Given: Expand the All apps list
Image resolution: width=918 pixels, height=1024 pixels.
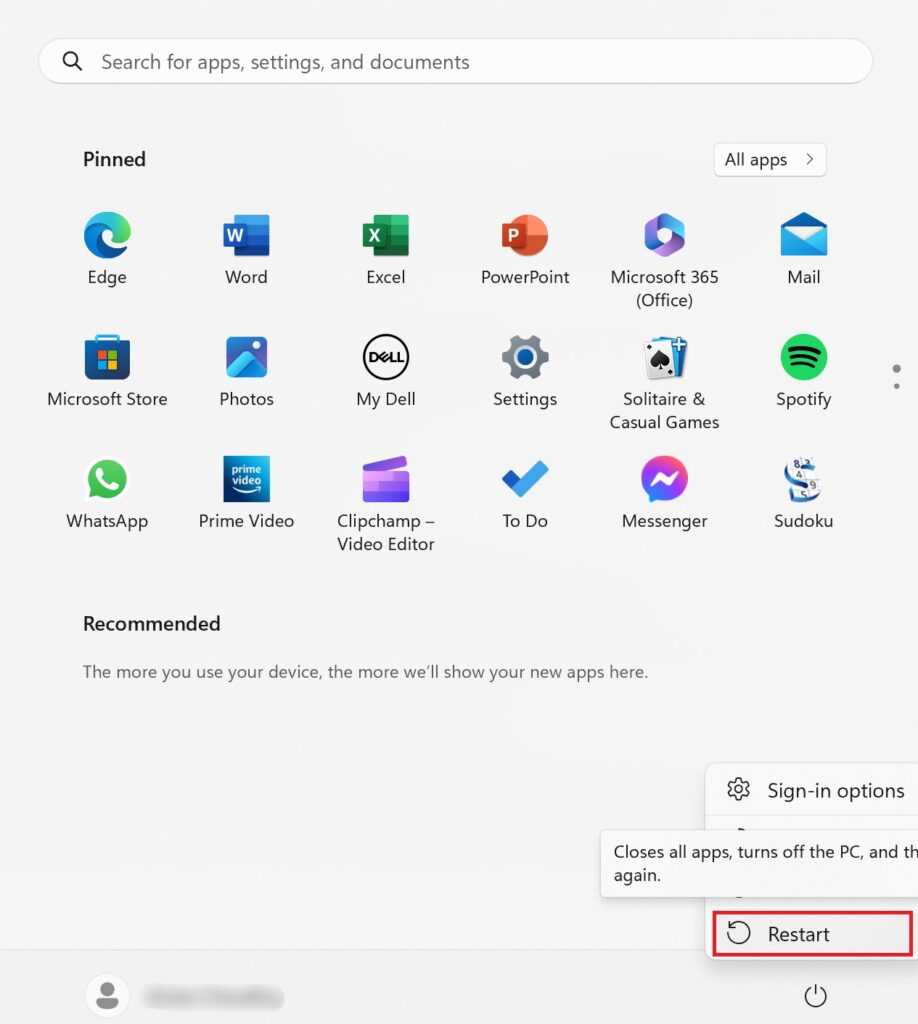Looking at the screenshot, I should click(x=769, y=160).
